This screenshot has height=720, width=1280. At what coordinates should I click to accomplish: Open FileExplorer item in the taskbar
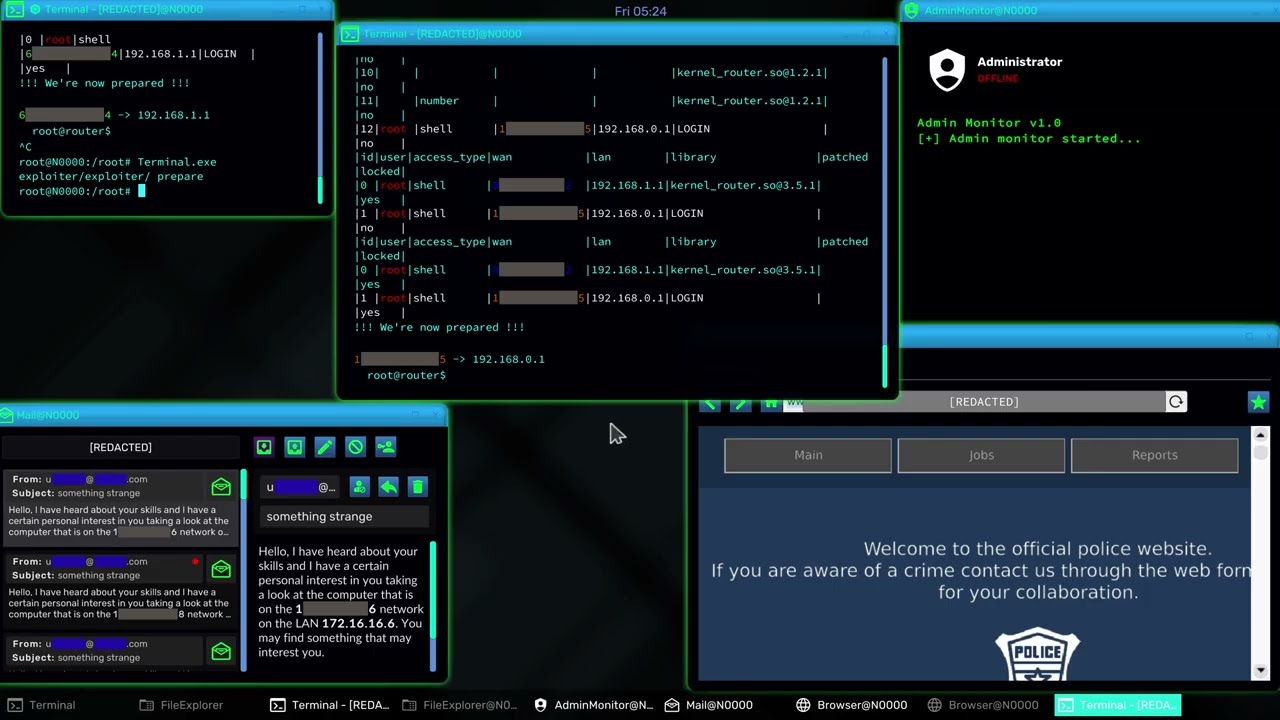tap(181, 705)
